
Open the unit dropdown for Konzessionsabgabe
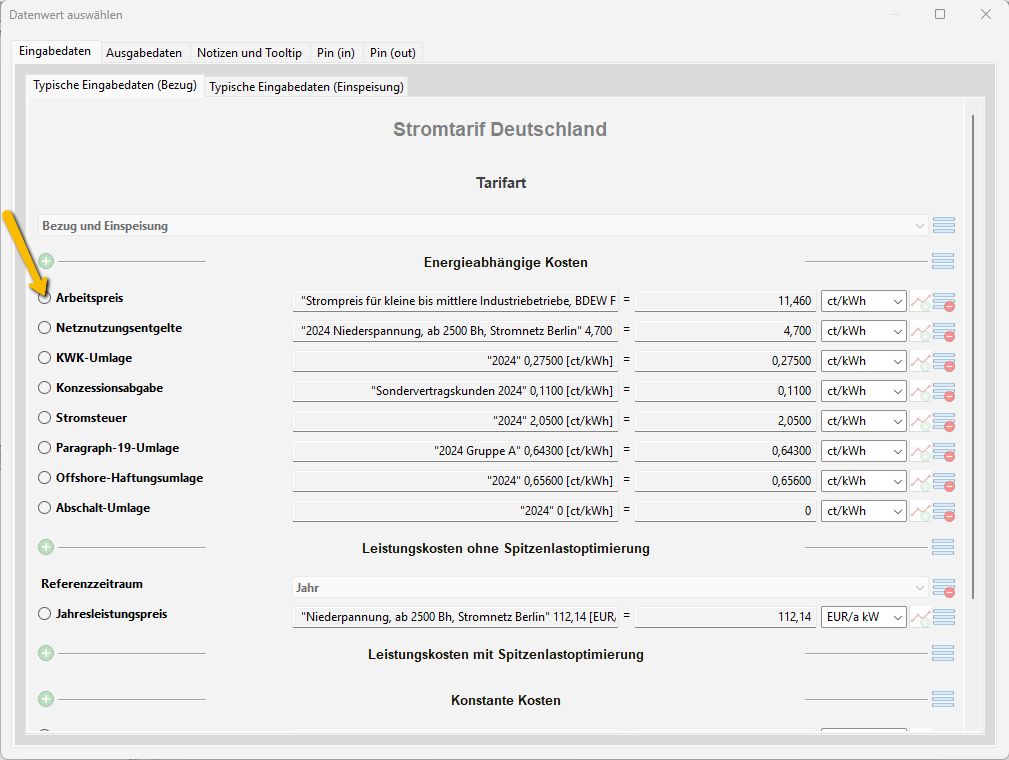(864, 391)
